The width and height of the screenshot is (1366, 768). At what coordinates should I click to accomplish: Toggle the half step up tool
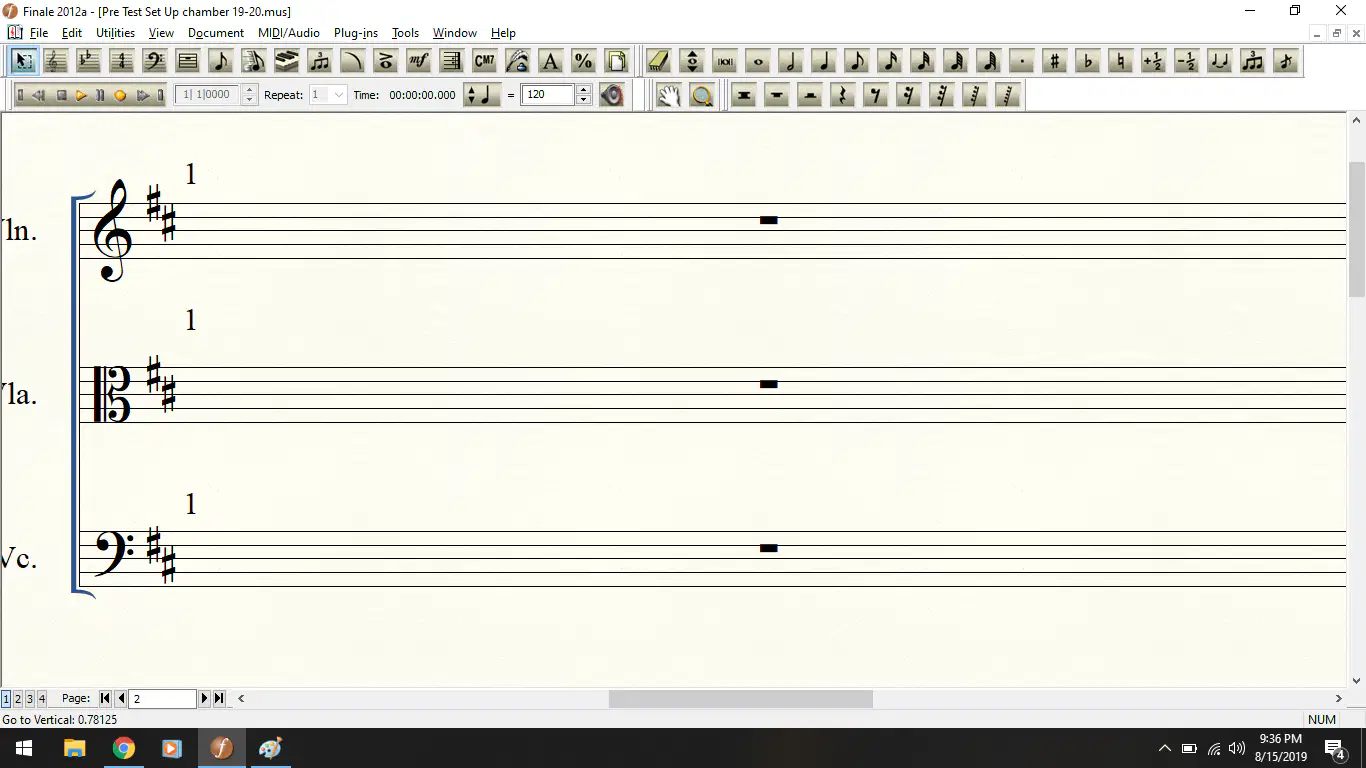(1154, 61)
